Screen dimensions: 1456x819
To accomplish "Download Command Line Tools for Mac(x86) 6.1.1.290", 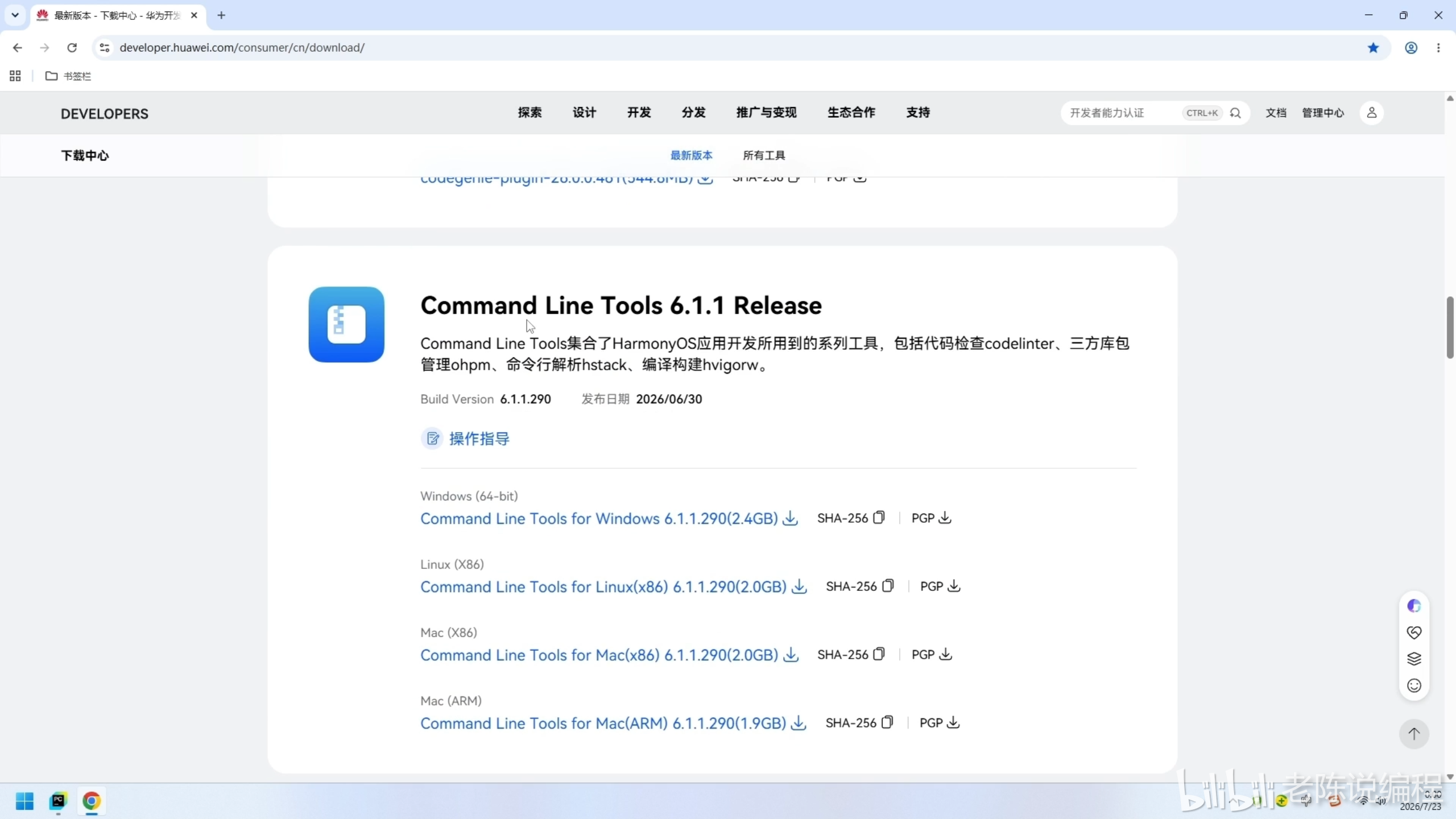I will click(609, 655).
